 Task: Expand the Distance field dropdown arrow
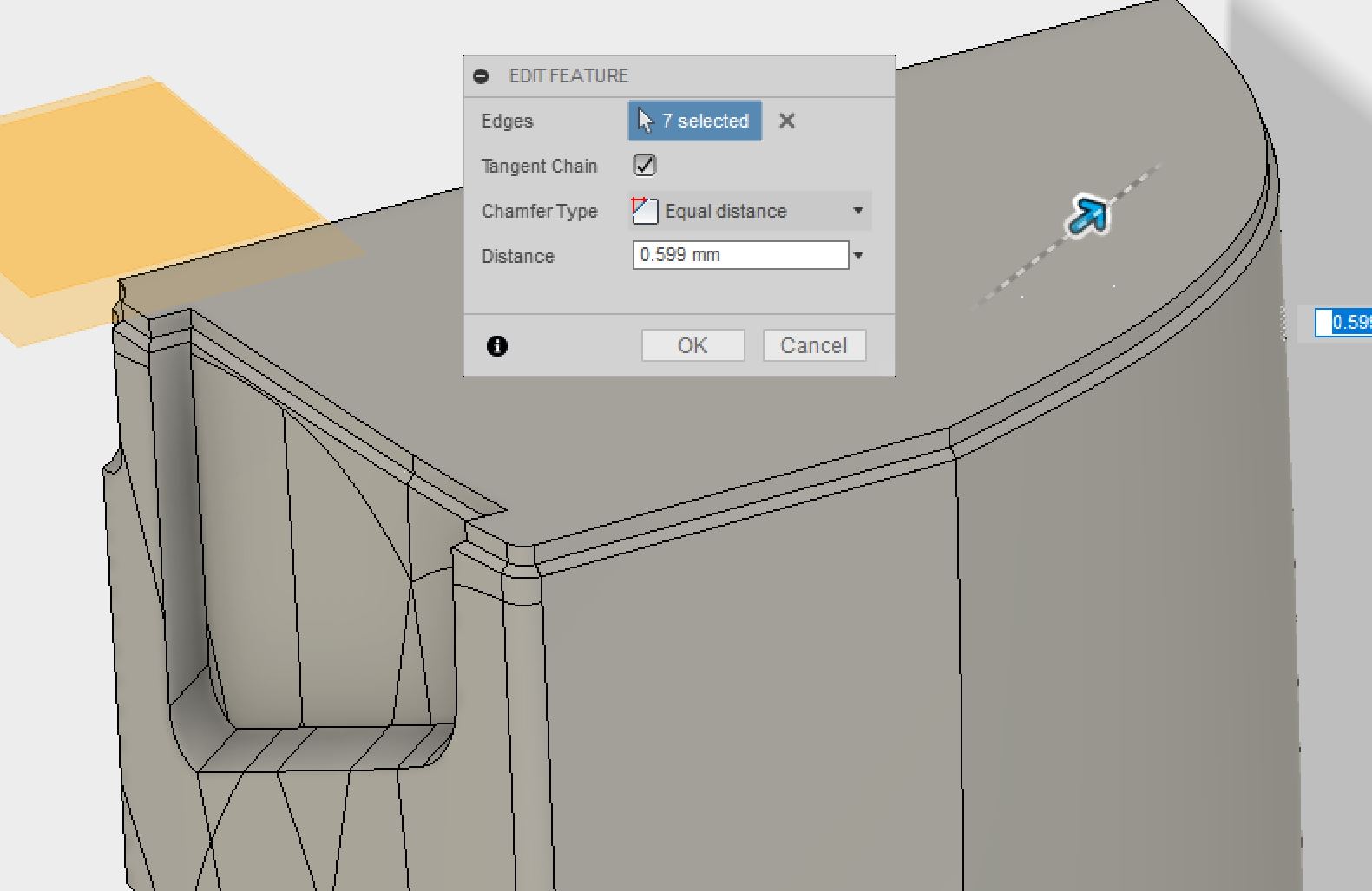[x=858, y=256]
